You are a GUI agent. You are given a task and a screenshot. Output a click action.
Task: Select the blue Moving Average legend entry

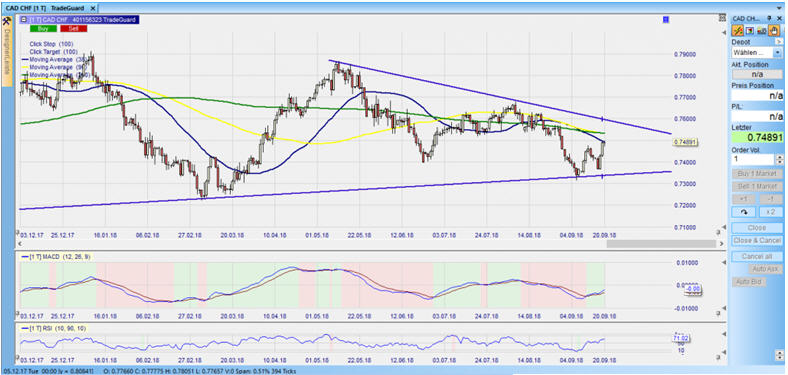click(54, 59)
